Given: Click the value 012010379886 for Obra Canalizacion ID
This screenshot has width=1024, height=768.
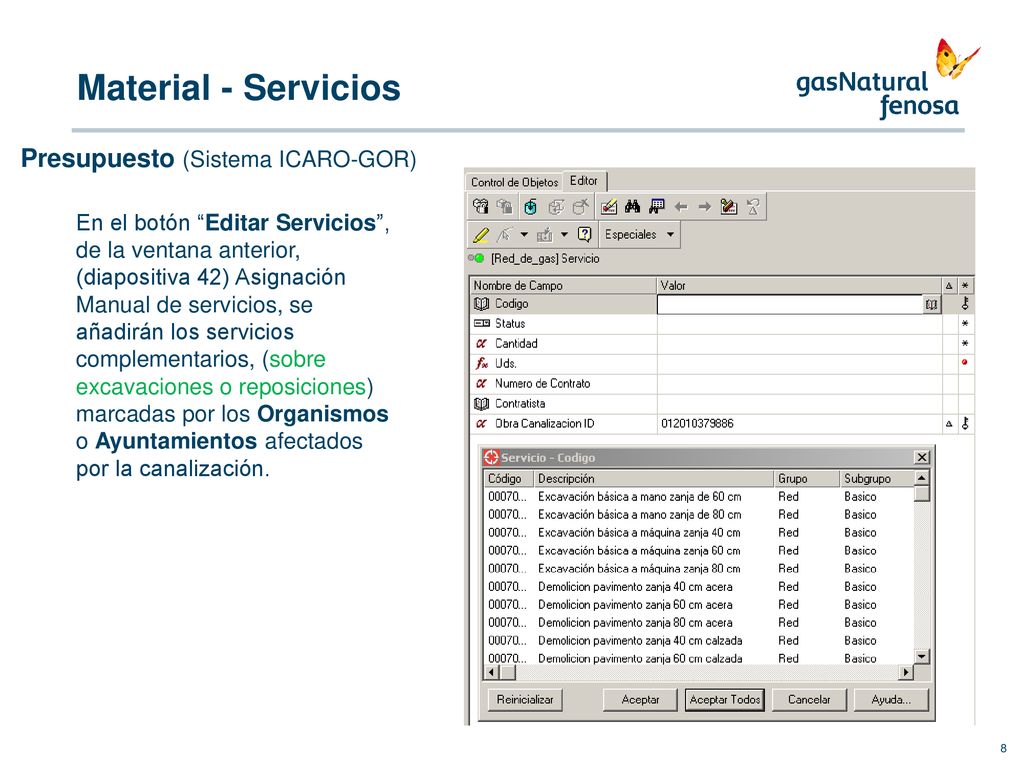Looking at the screenshot, I should point(697,423).
